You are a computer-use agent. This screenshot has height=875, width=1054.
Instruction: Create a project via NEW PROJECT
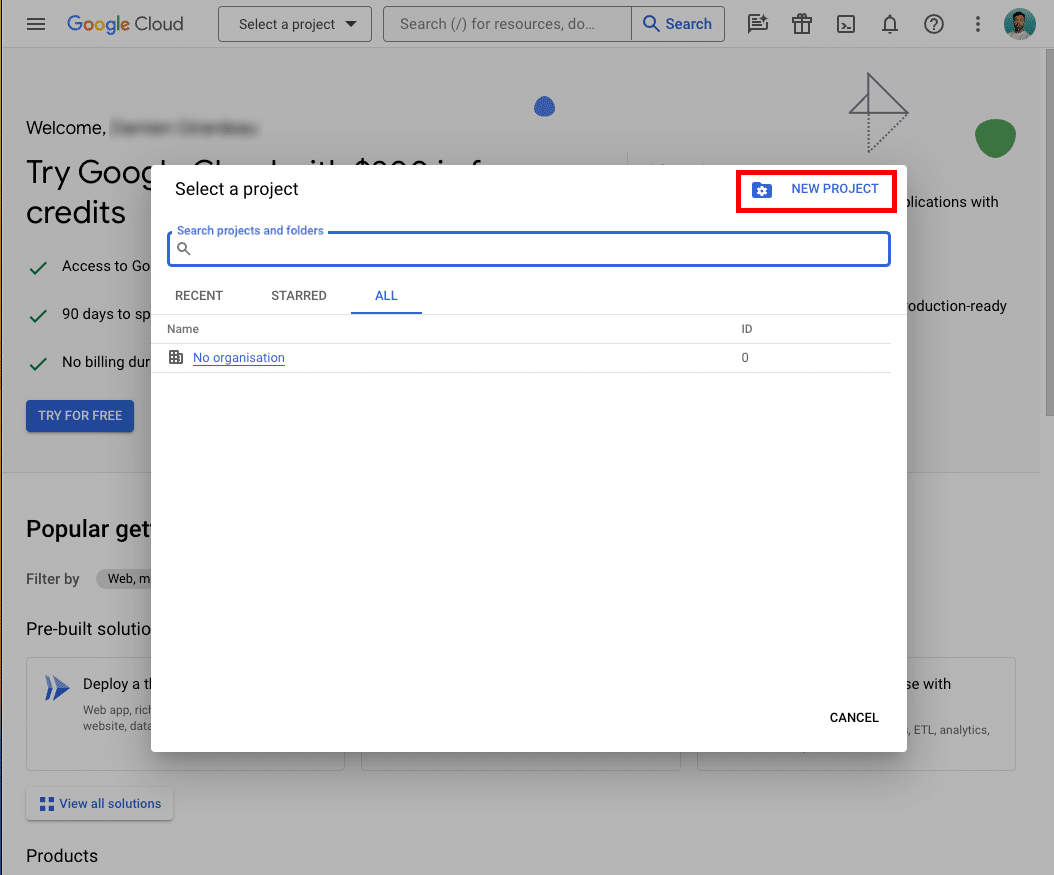(x=816, y=189)
